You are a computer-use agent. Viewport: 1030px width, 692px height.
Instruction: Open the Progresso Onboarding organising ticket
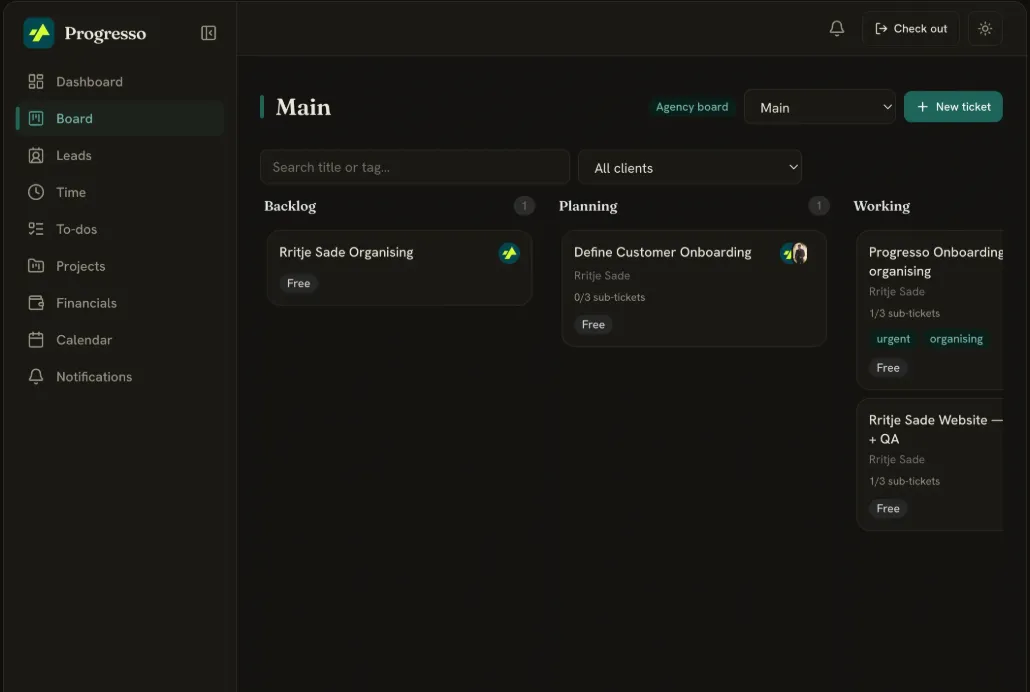(930, 310)
